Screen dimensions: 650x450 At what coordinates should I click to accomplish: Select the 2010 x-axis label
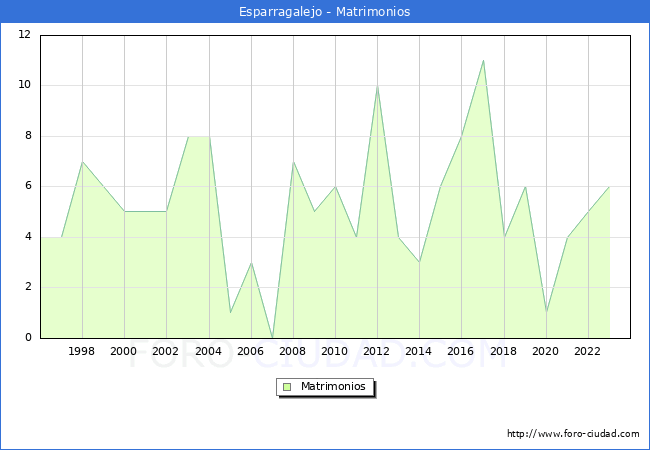point(335,351)
